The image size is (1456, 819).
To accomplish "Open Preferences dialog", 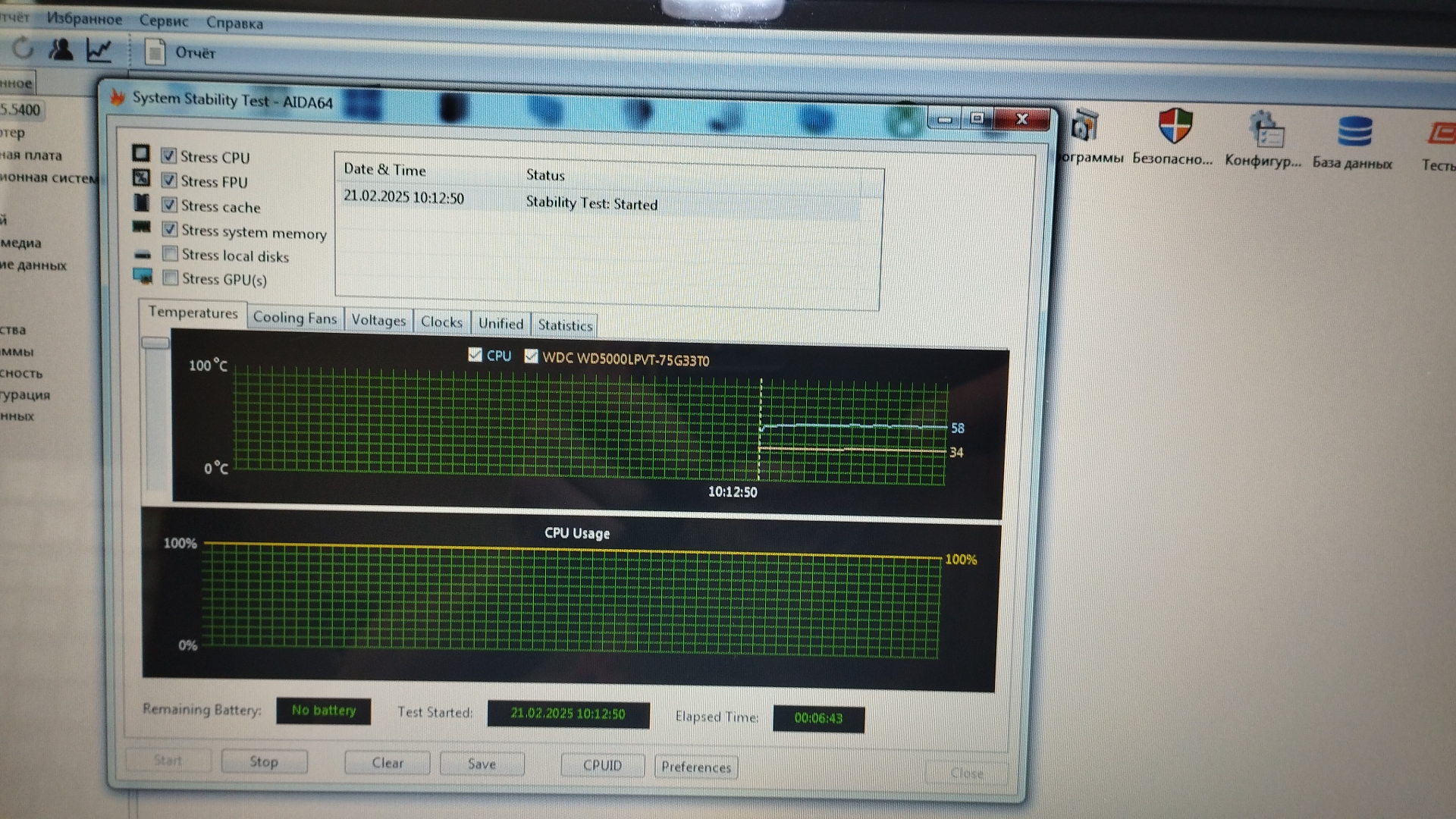I will [x=696, y=767].
